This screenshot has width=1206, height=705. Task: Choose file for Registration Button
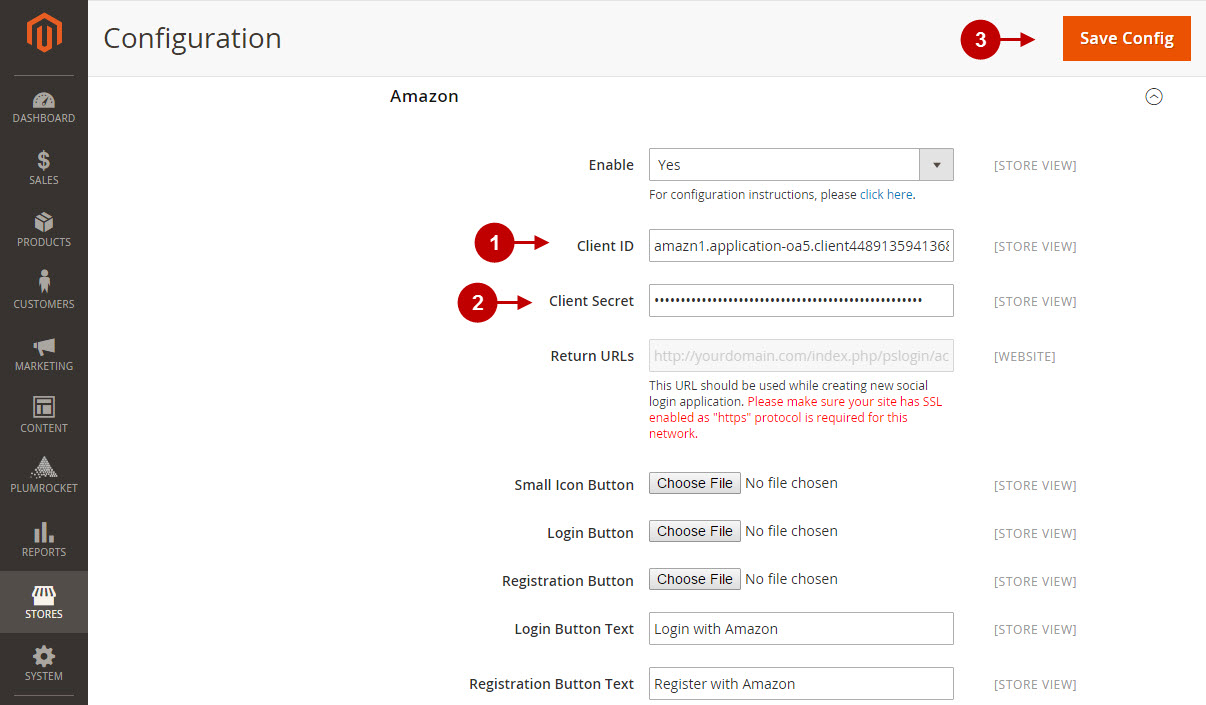tap(695, 579)
